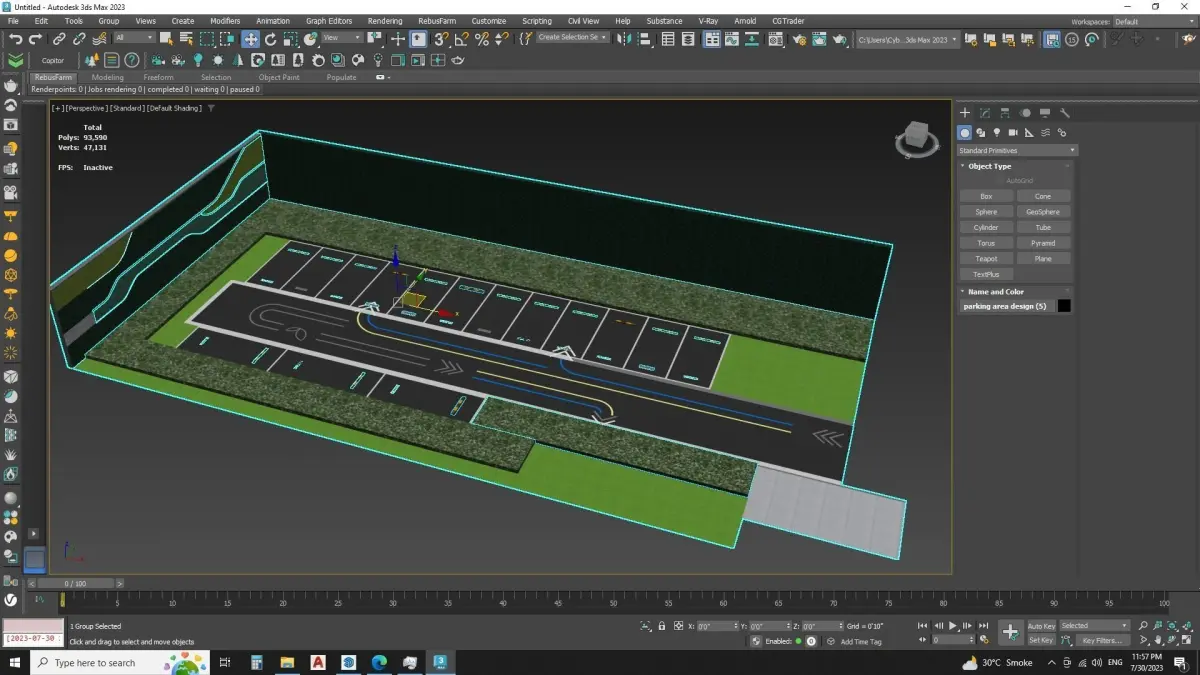
Task: Click the Angle Snap toggle
Action: pos(461,39)
